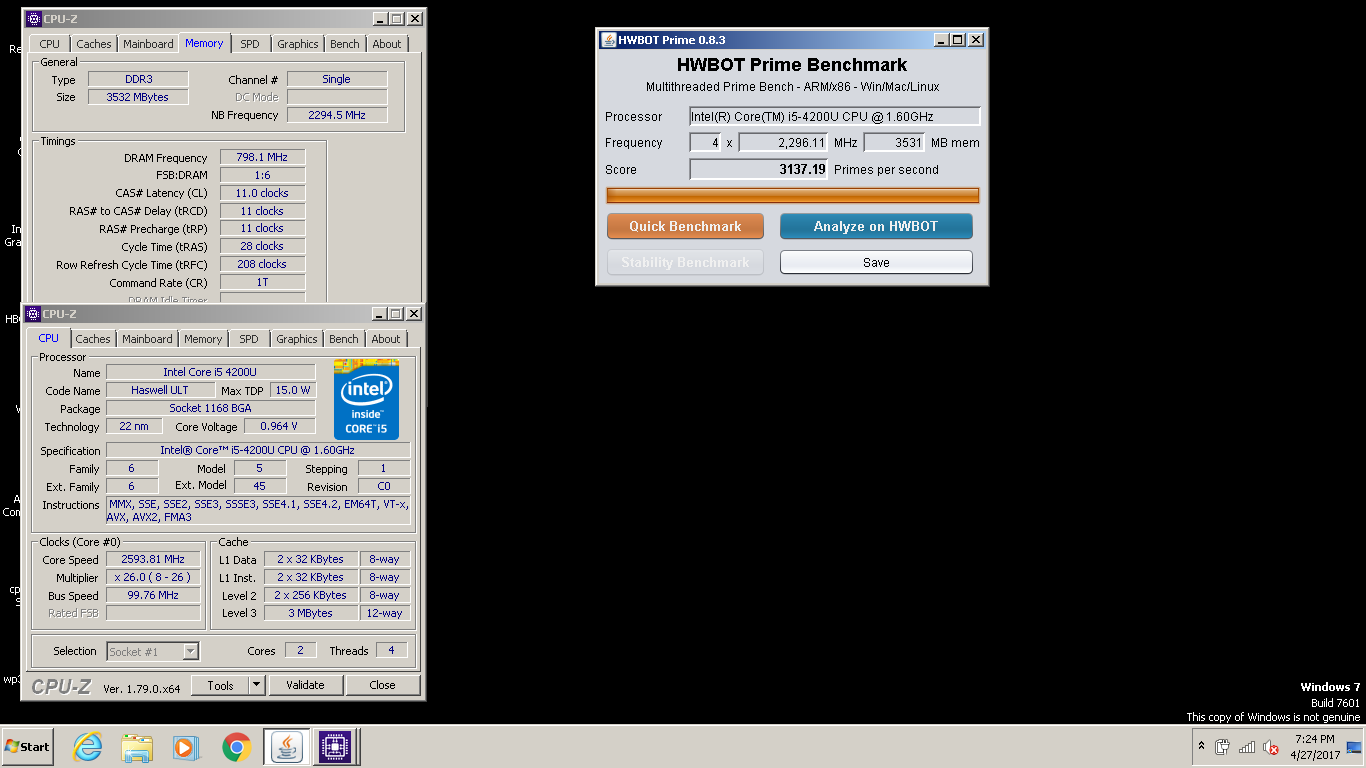The width and height of the screenshot is (1366, 768).
Task: Click Analyze on HWBOT button
Action: click(876, 226)
